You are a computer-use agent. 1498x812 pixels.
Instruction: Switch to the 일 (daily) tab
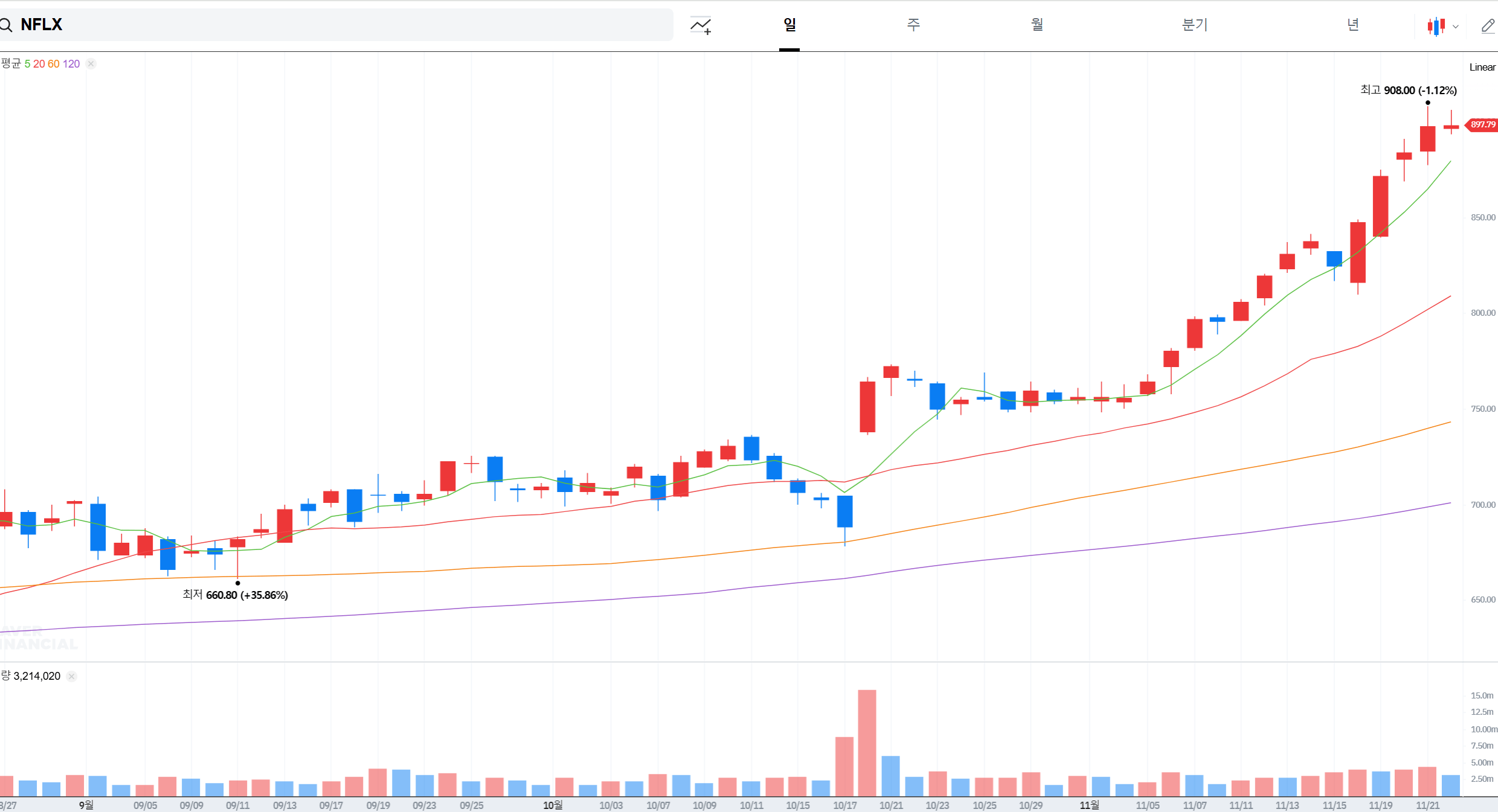pyautogui.click(x=789, y=25)
